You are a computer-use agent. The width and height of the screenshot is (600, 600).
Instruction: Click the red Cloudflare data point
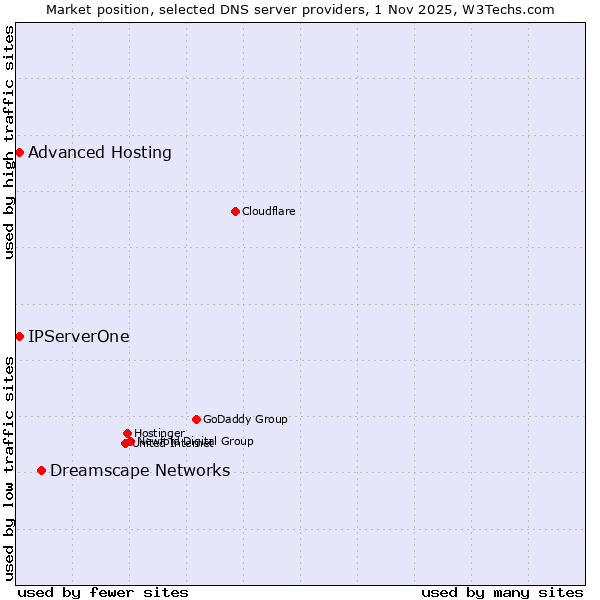[235, 211]
